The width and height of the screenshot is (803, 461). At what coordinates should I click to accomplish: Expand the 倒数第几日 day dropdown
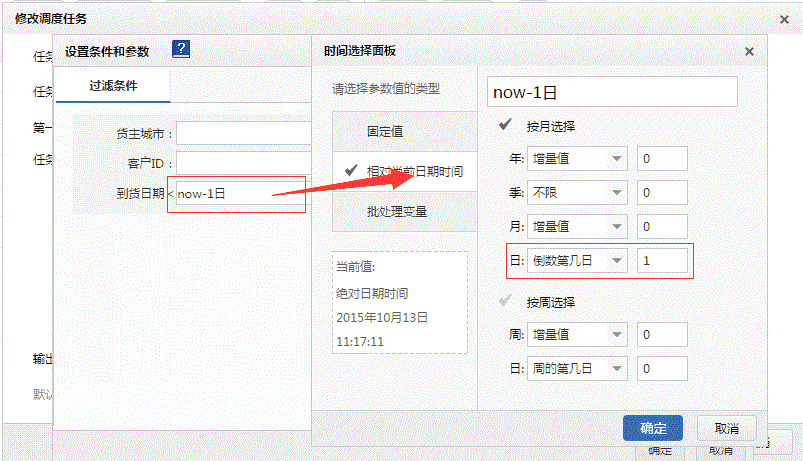[x=578, y=260]
